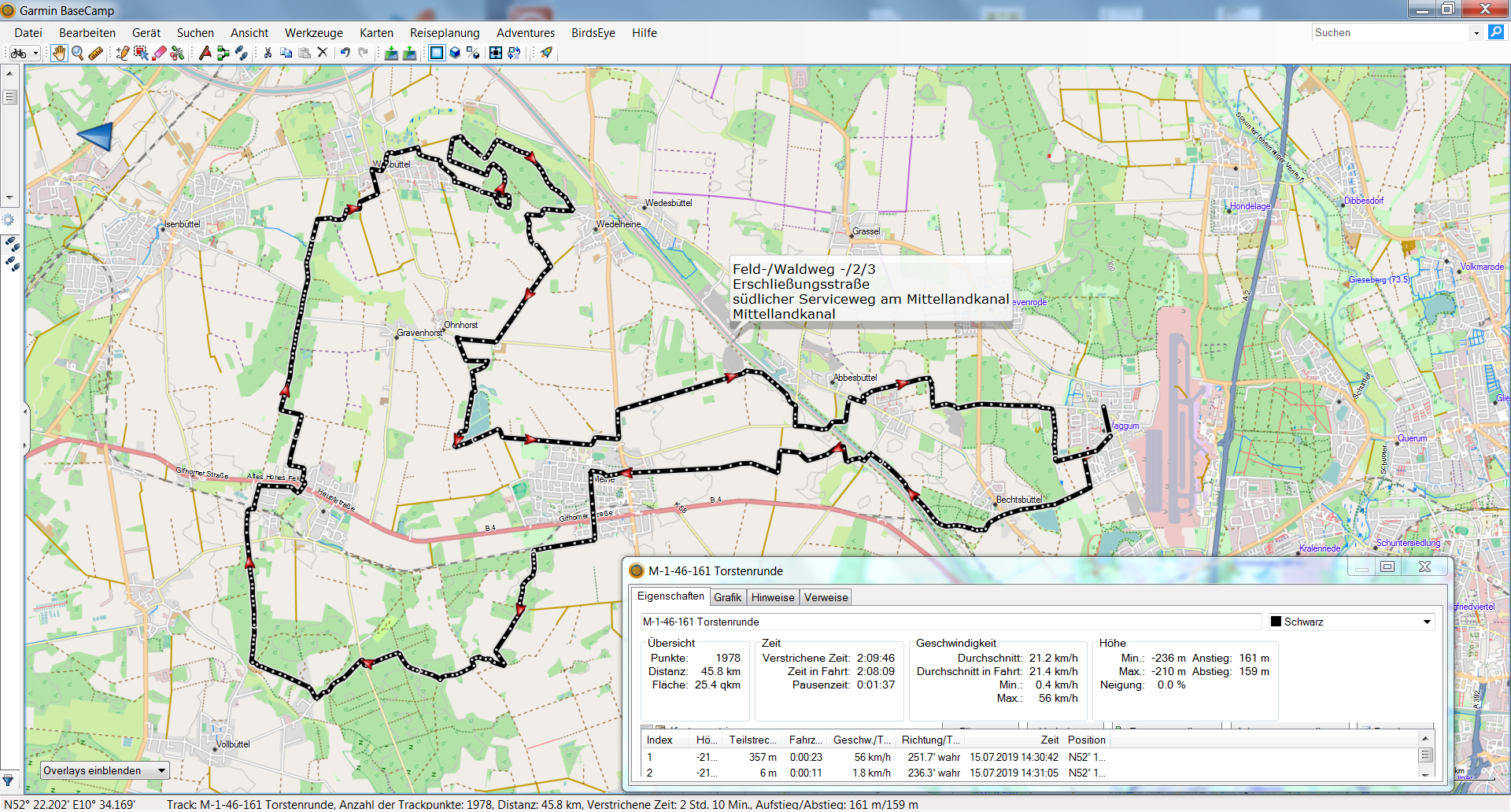This screenshot has width=1511, height=812.
Task: Switch to Eigenschaften tab
Action: (x=671, y=596)
